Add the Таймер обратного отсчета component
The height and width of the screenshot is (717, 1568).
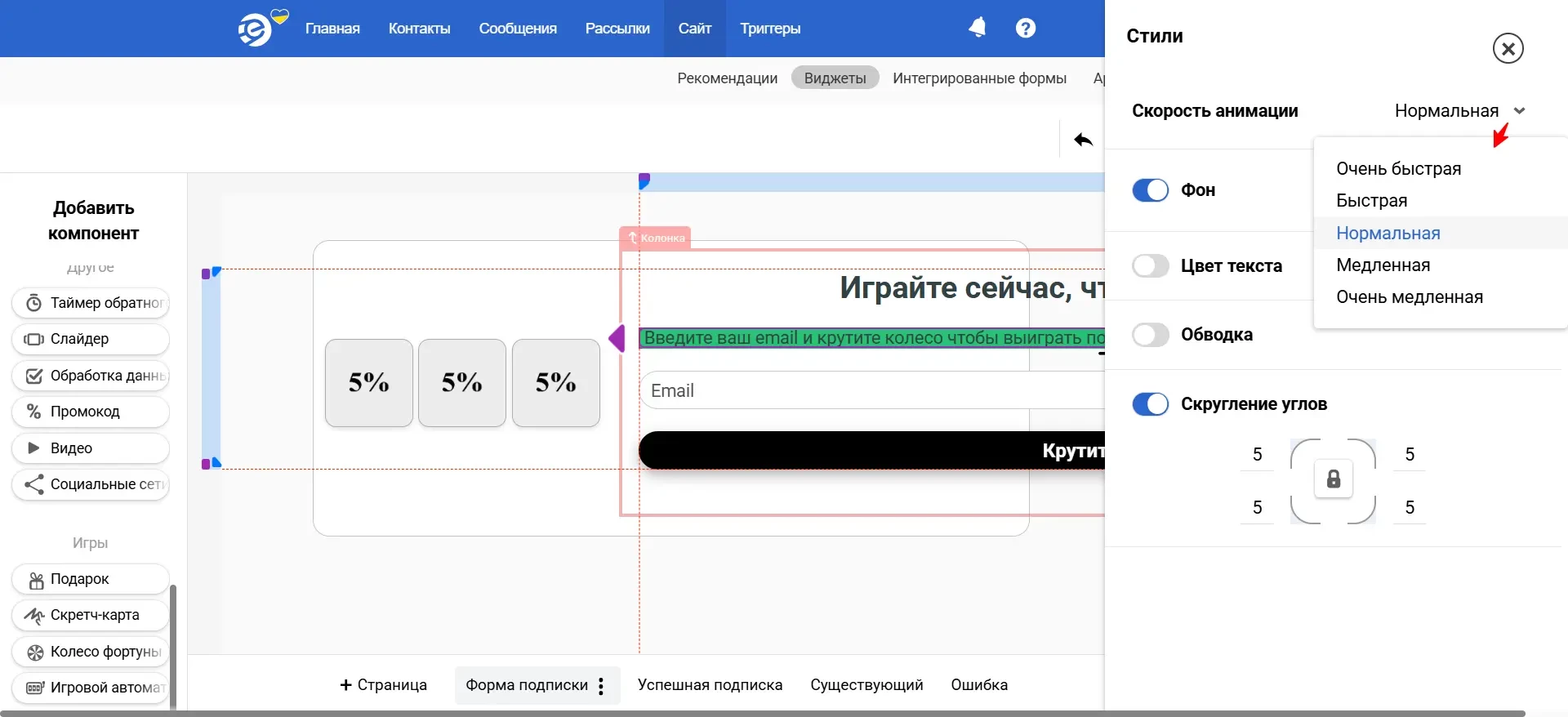point(91,303)
